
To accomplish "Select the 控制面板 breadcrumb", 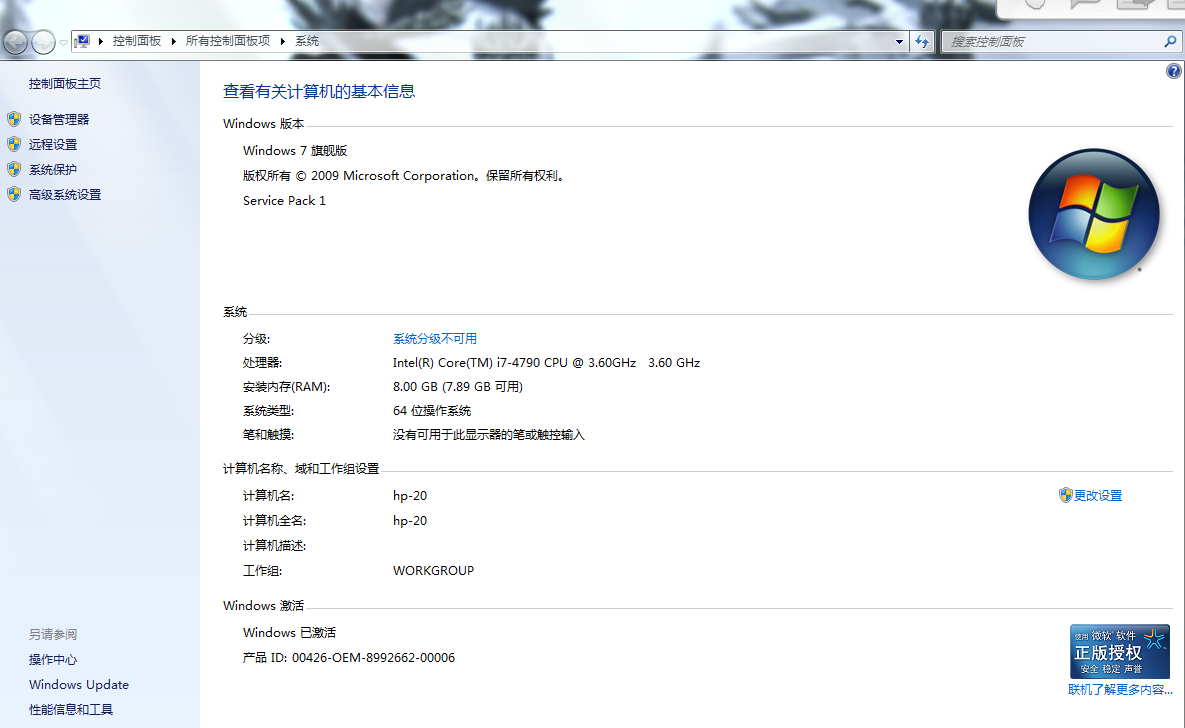I will click(137, 41).
